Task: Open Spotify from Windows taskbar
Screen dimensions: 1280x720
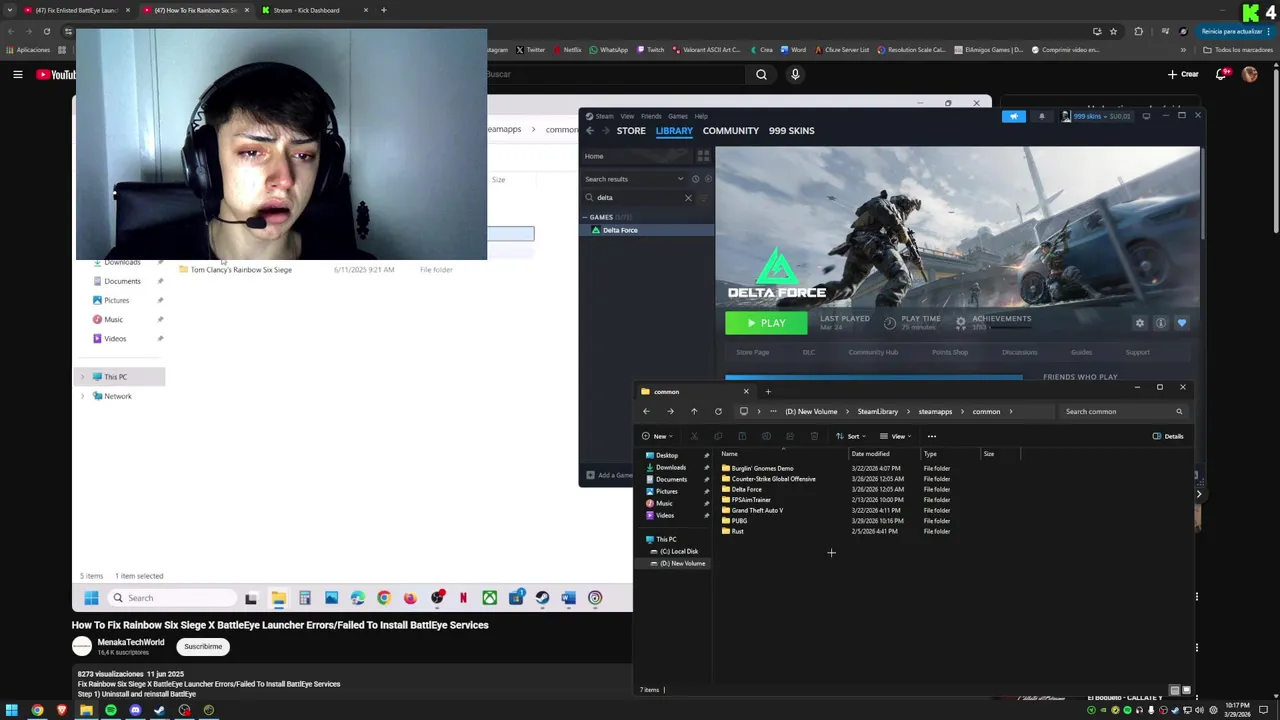Action: (x=111, y=711)
